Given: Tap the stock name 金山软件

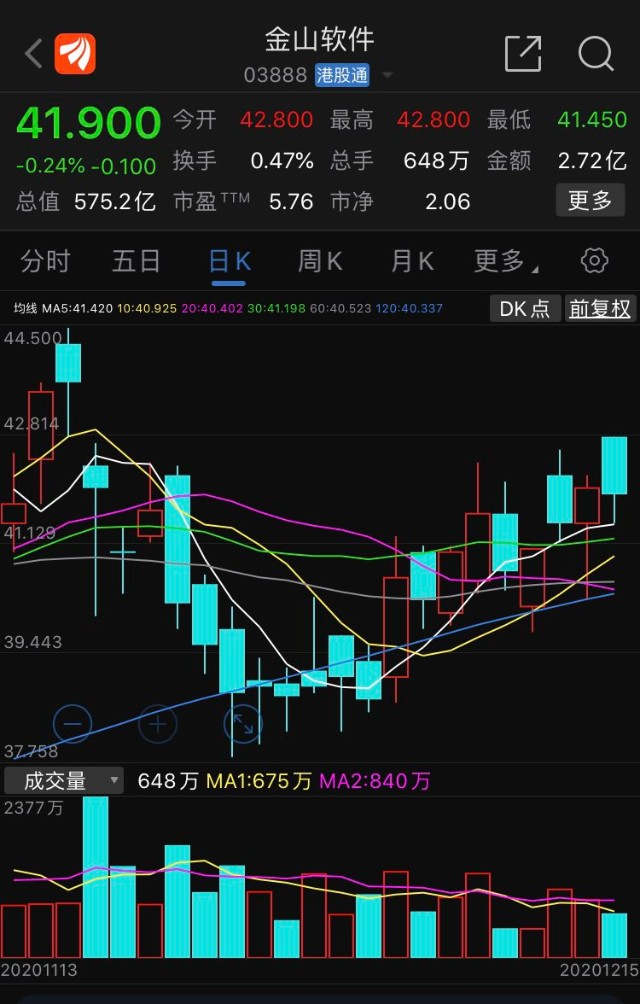Looking at the screenshot, I should [x=320, y=40].
